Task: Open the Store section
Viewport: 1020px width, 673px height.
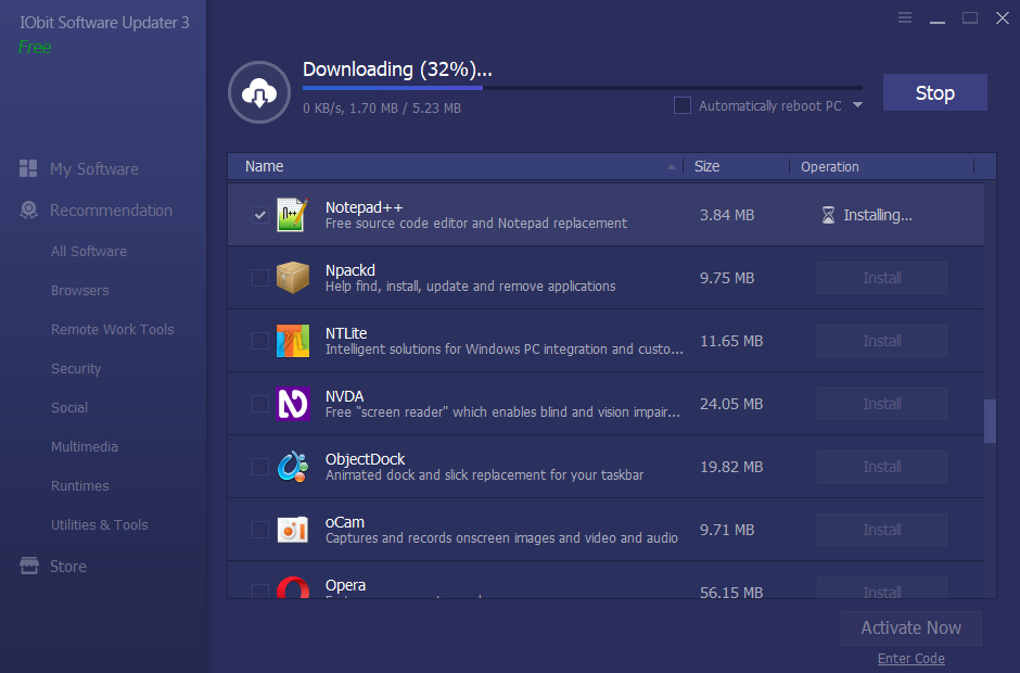Action: click(x=68, y=566)
